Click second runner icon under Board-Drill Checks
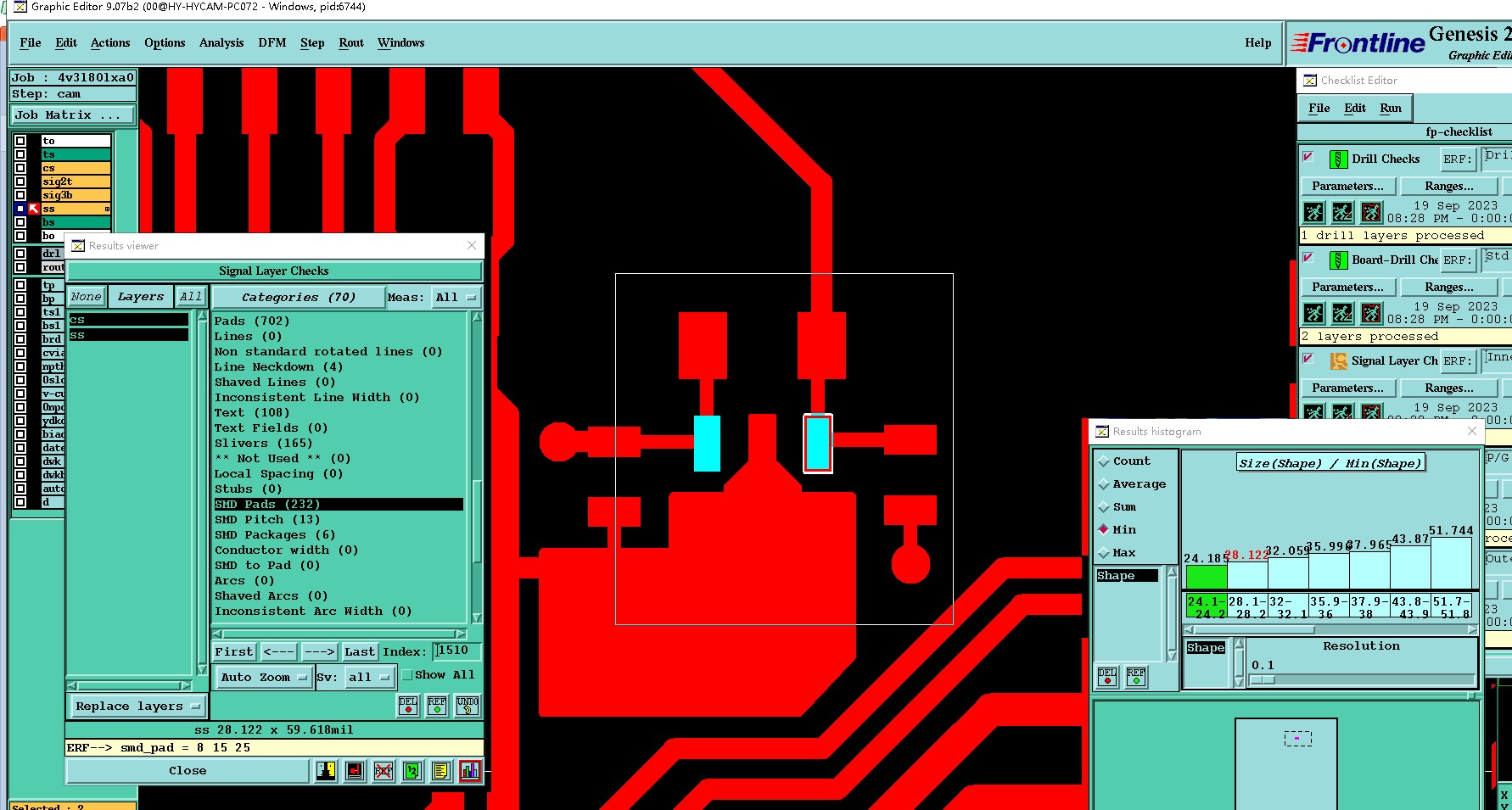This screenshot has width=1512, height=810. pyautogui.click(x=1342, y=313)
